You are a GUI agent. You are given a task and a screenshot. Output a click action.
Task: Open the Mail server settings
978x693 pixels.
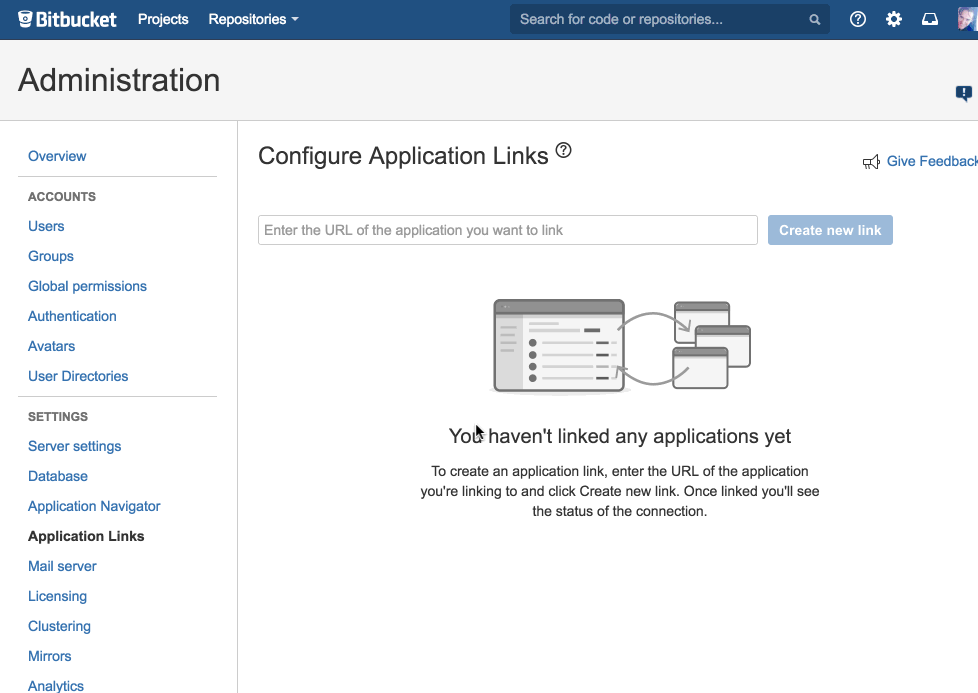pyautogui.click(x=62, y=566)
